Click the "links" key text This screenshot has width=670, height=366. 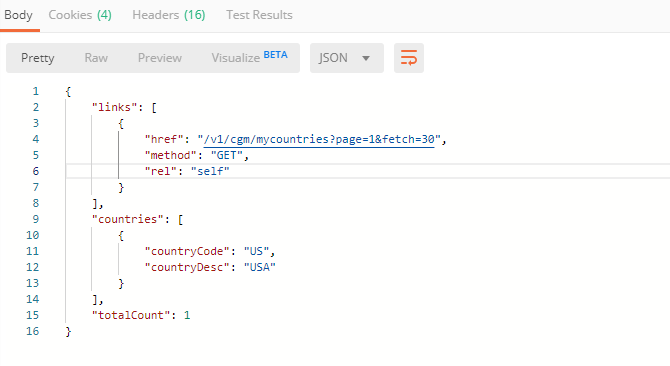tap(115, 107)
